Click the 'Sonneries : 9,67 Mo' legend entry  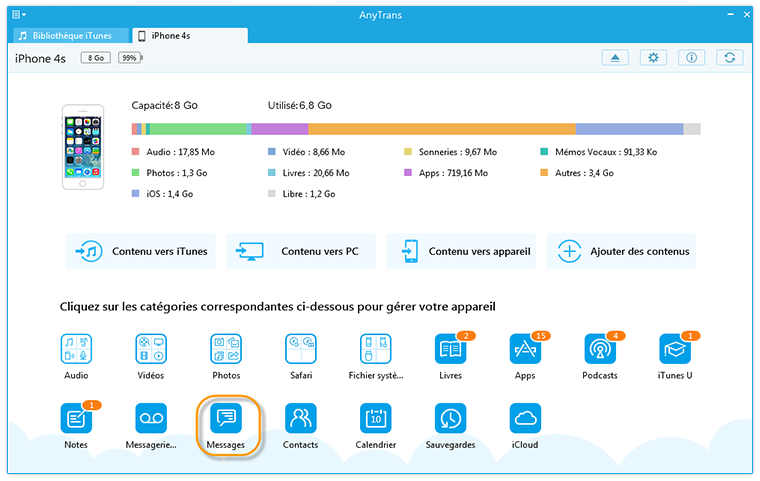450,152
